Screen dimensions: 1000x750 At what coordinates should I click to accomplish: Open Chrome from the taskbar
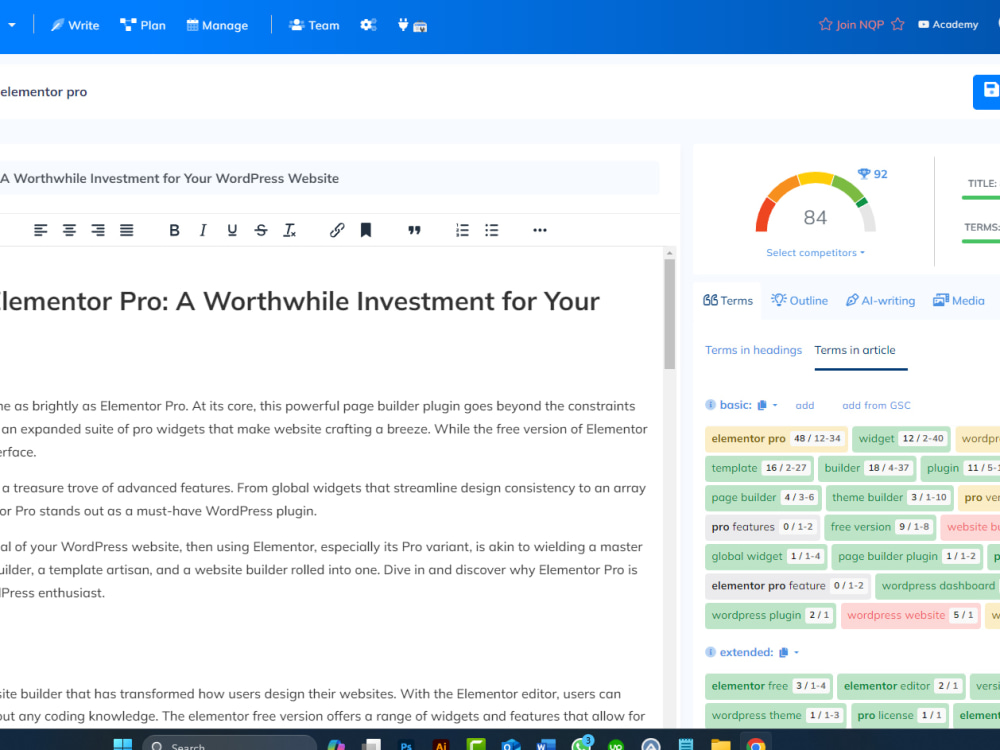755,745
